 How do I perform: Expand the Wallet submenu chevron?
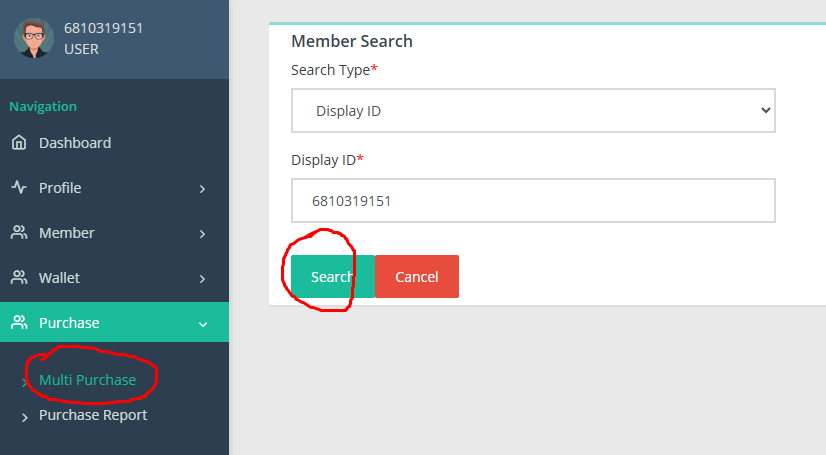click(x=202, y=279)
